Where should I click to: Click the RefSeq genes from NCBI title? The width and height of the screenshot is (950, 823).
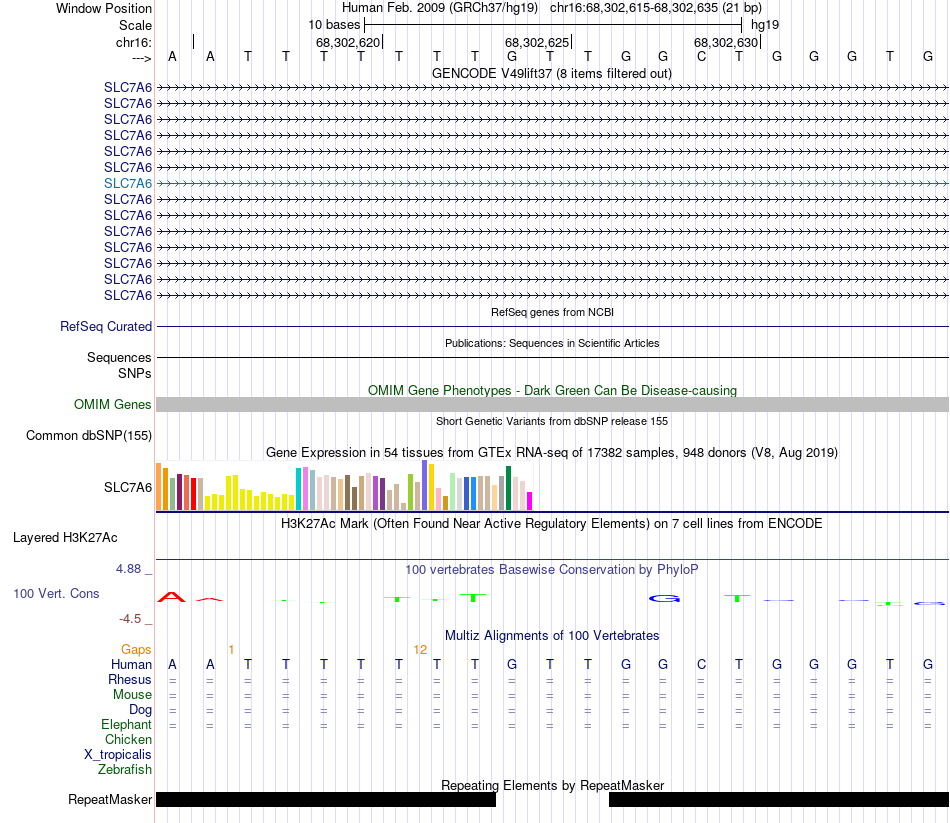(x=552, y=312)
